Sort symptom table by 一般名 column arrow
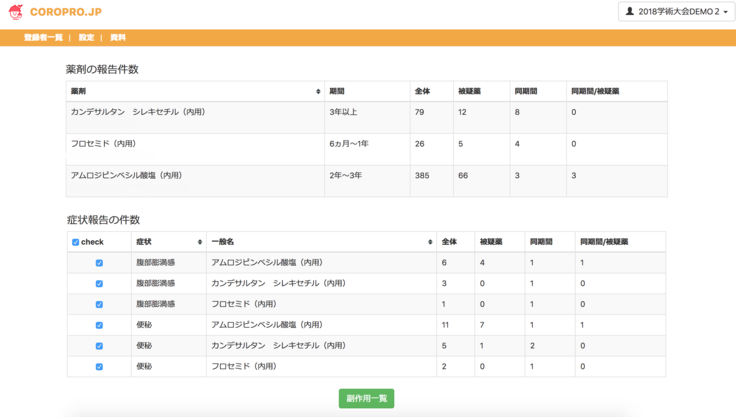This screenshot has width=736, height=417. click(x=430, y=242)
